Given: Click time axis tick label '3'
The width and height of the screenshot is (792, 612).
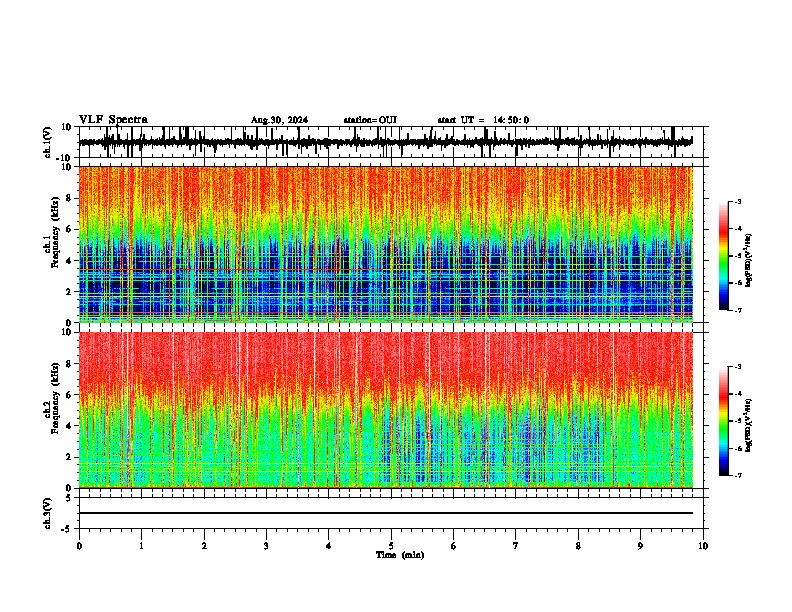Looking at the screenshot, I should point(266,546).
